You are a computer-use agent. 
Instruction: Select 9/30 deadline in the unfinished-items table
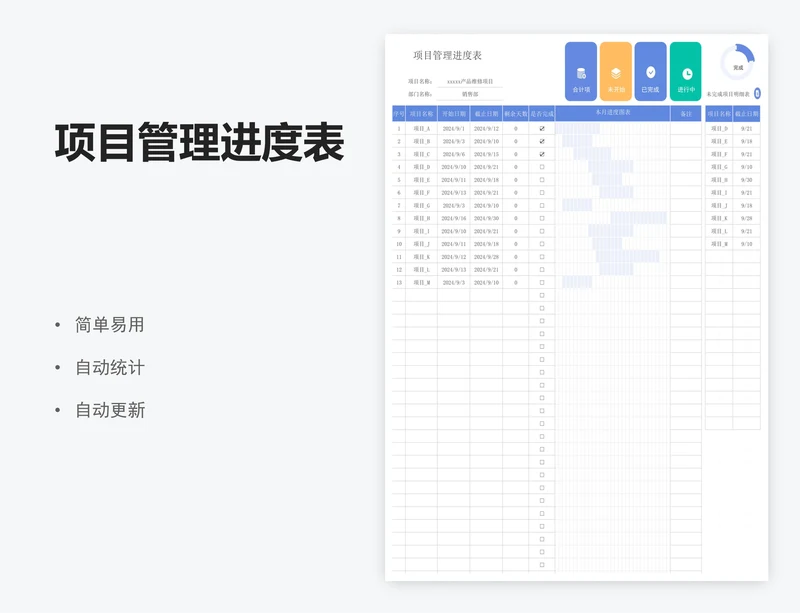746,180
